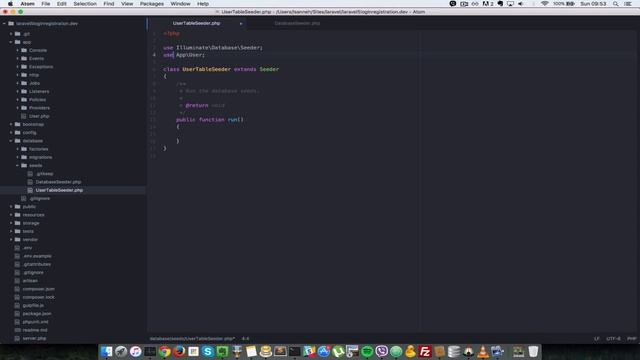Expand the Http folder arrow
The image size is (640, 360).
18,75
